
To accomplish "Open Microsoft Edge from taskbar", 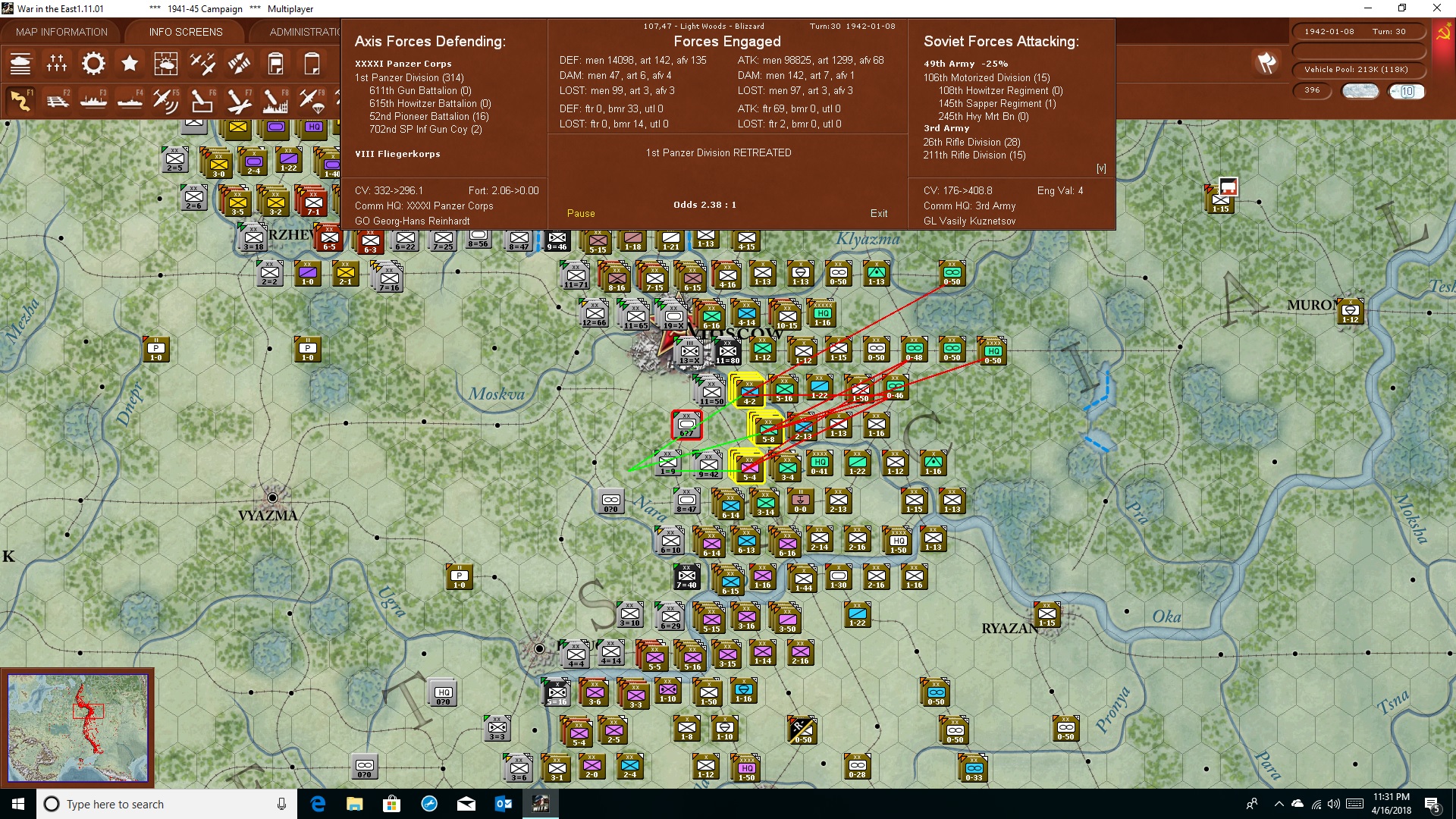I will 318,804.
